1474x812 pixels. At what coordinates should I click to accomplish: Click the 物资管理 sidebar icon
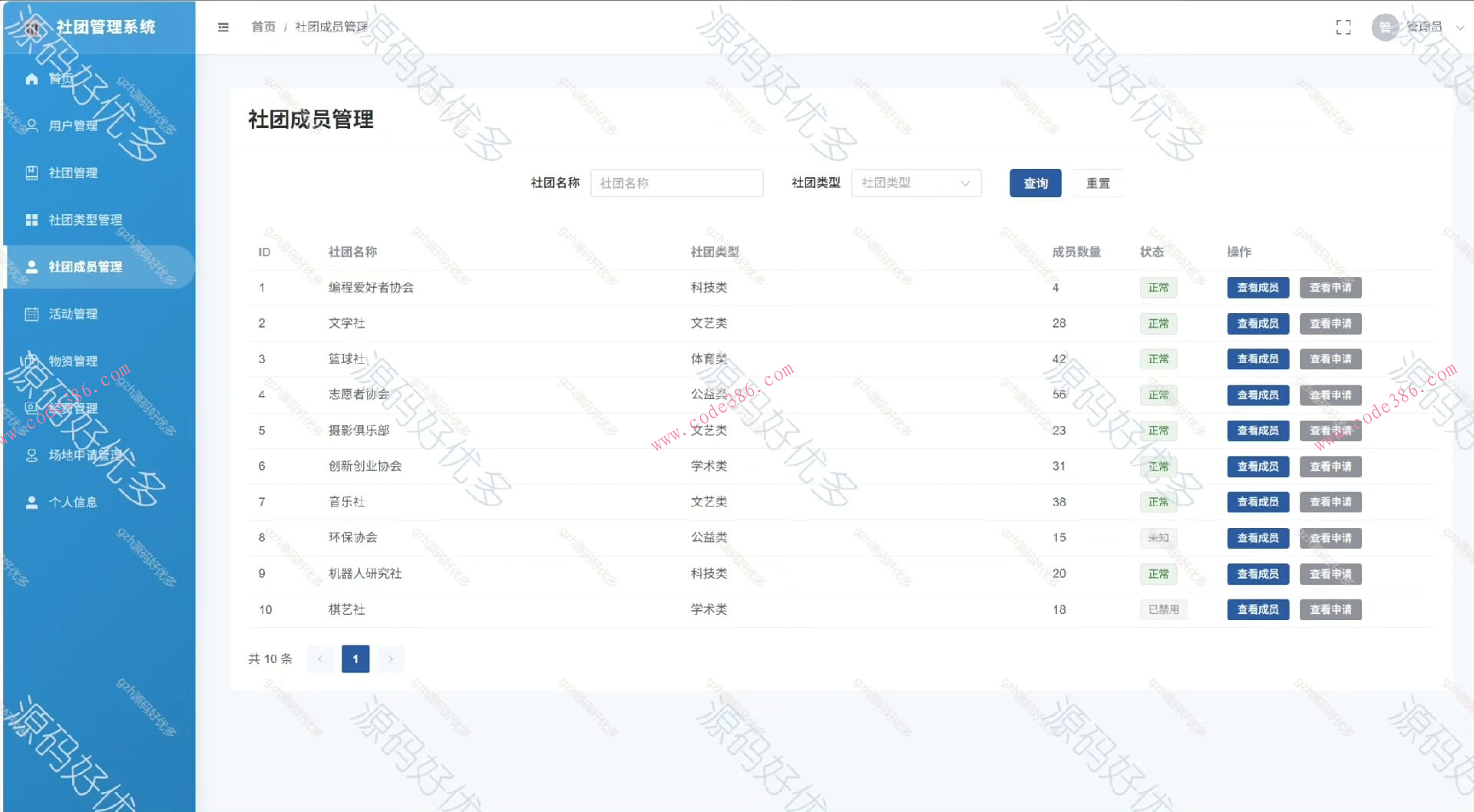32,361
